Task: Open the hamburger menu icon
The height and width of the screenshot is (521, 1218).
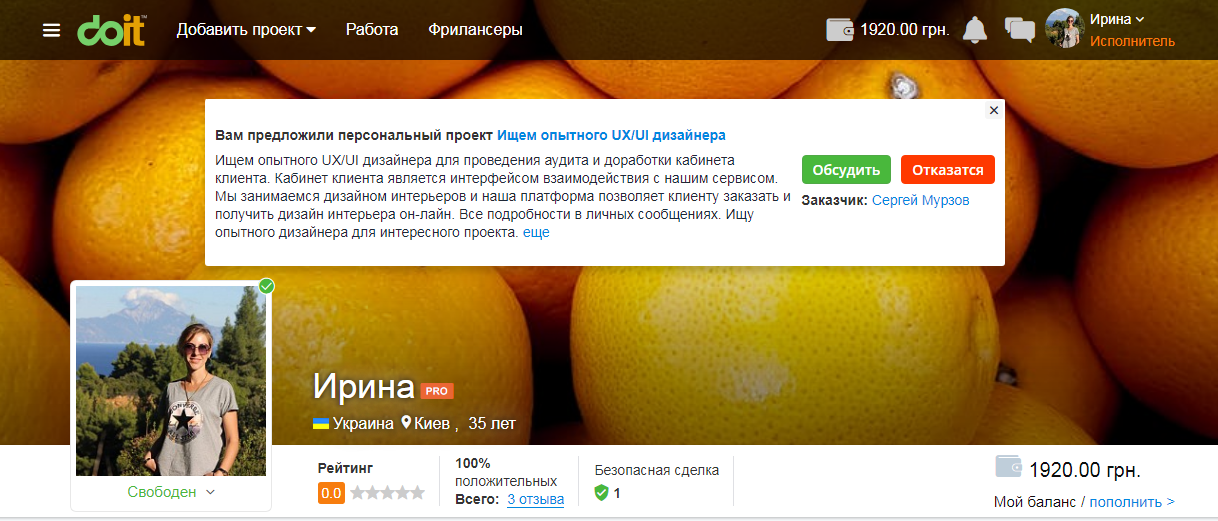Action: [x=52, y=30]
